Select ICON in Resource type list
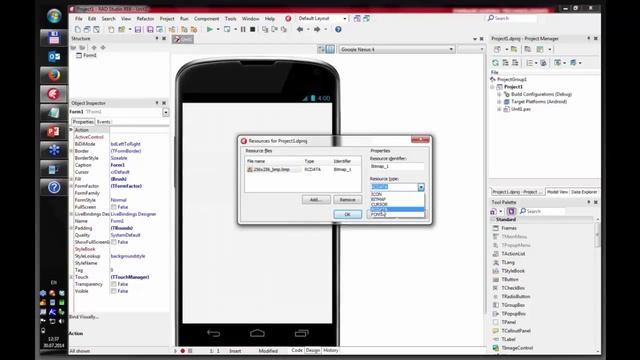Screen dimensions: 640x360 (x=397, y=195)
